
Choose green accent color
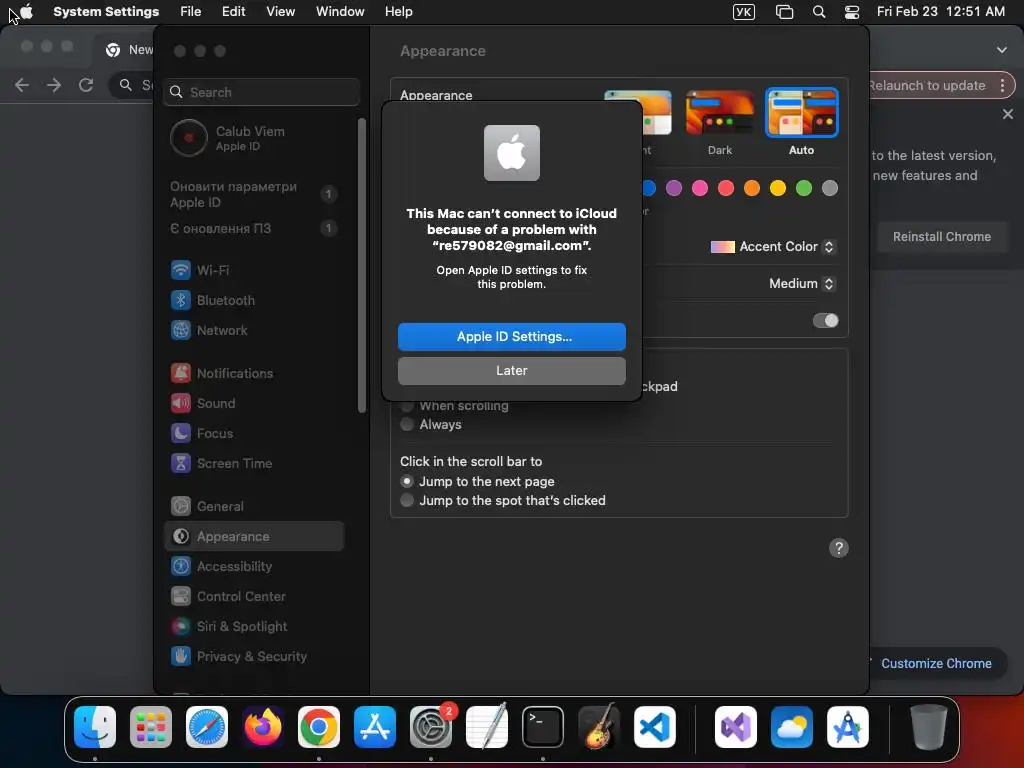(x=804, y=188)
